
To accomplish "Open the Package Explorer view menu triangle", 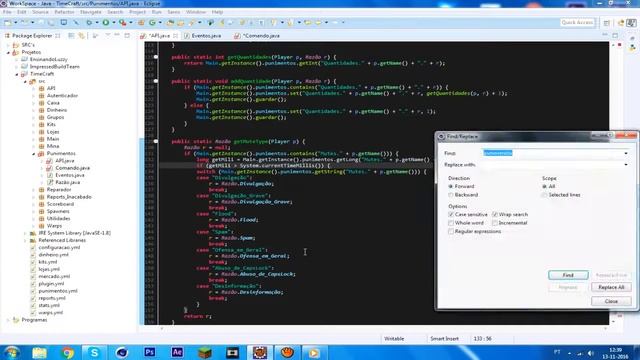I will click(x=108, y=36).
